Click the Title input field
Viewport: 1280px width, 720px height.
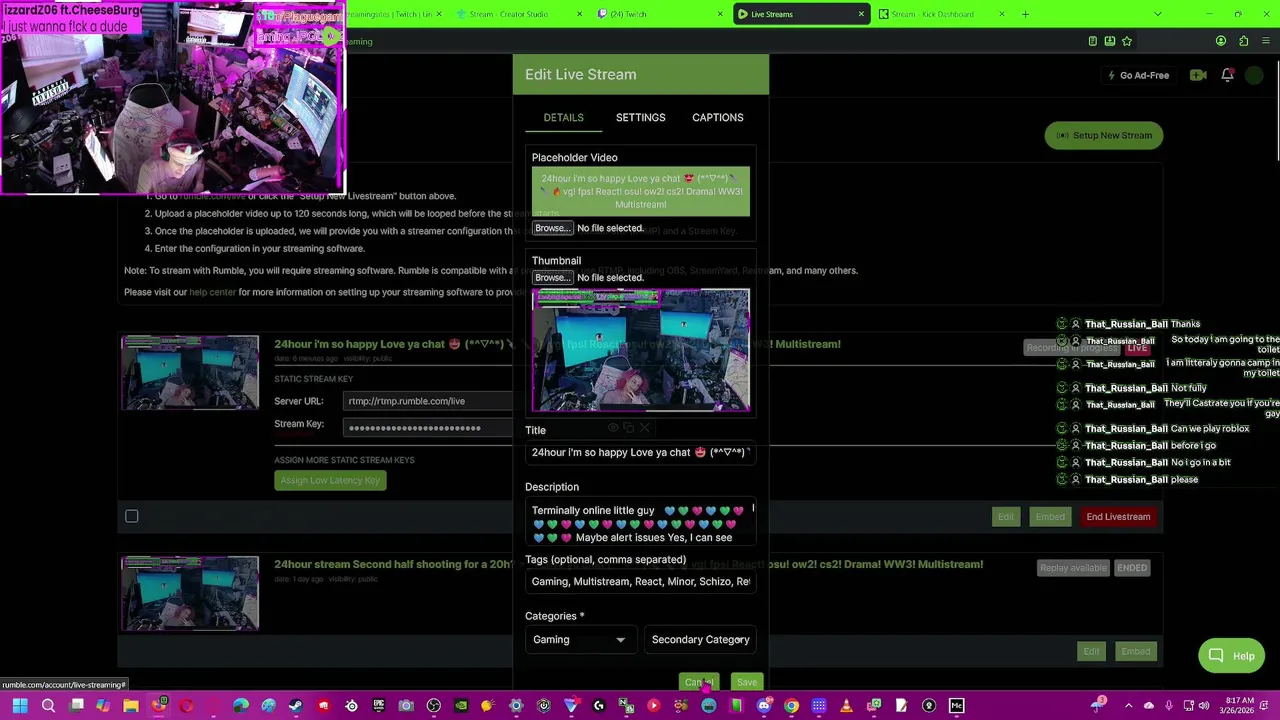[x=640, y=453]
